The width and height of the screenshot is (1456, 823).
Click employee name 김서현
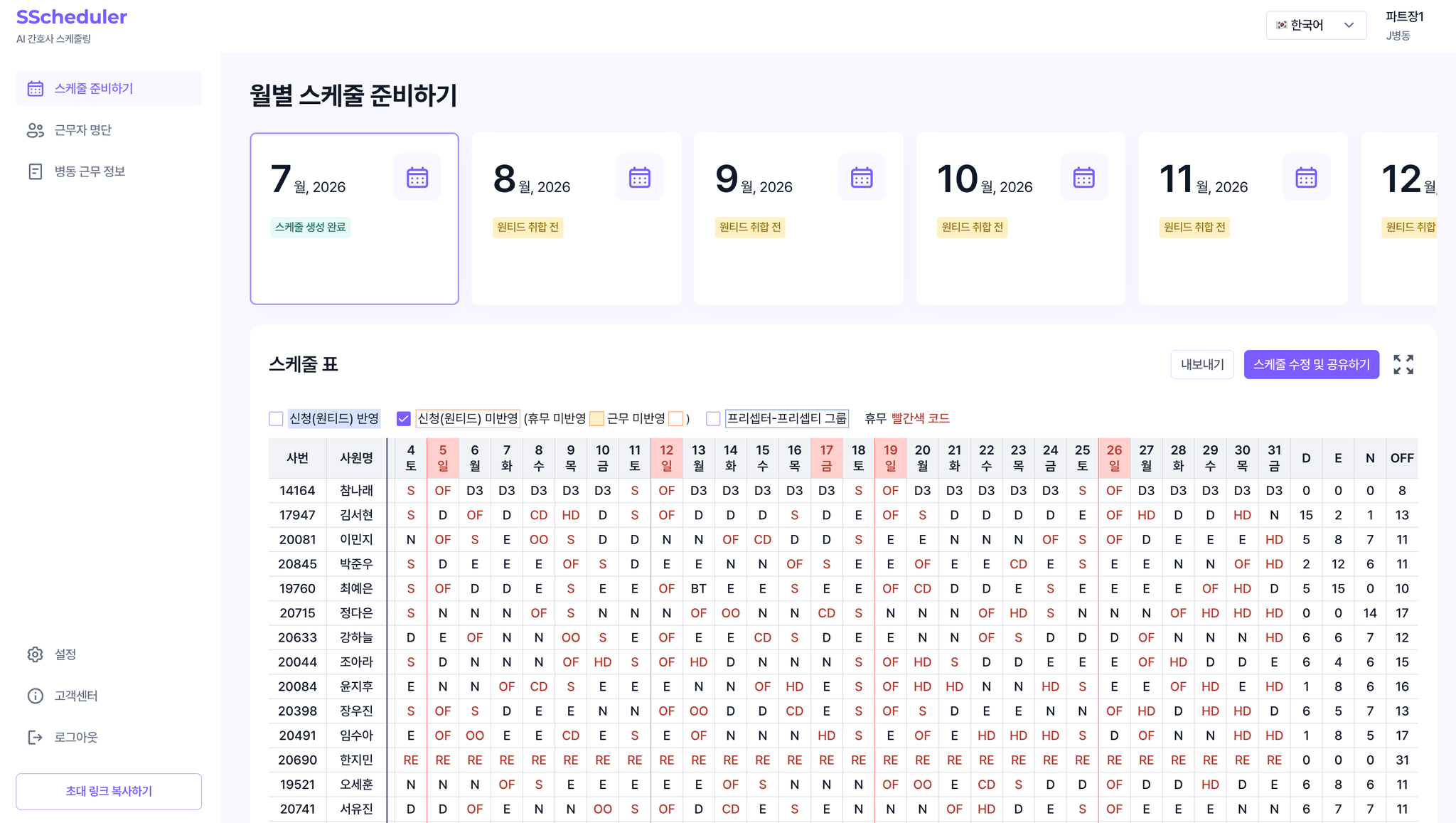click(356, 515)
